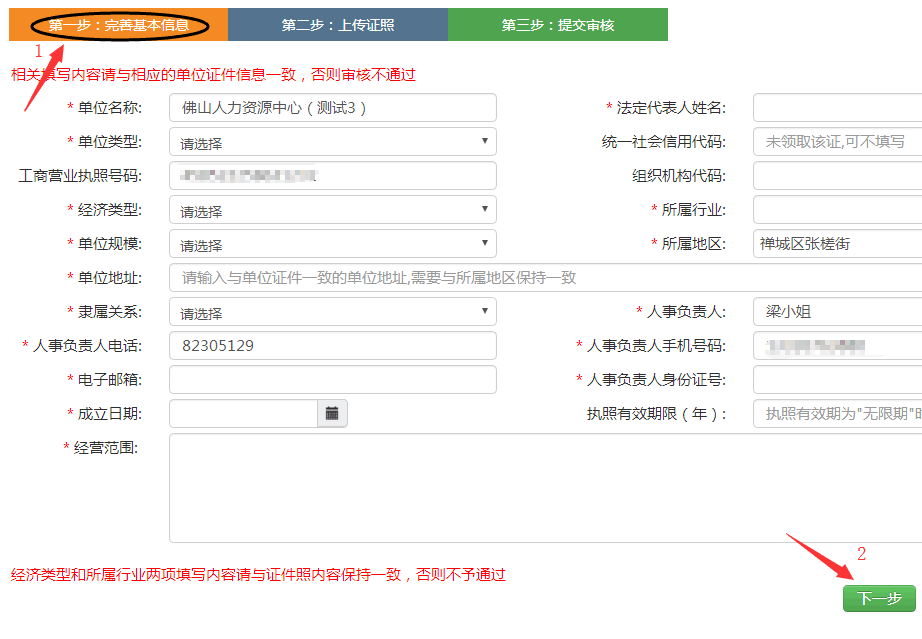Go to 第三步：提交审核 tab

tap(557, 25)
